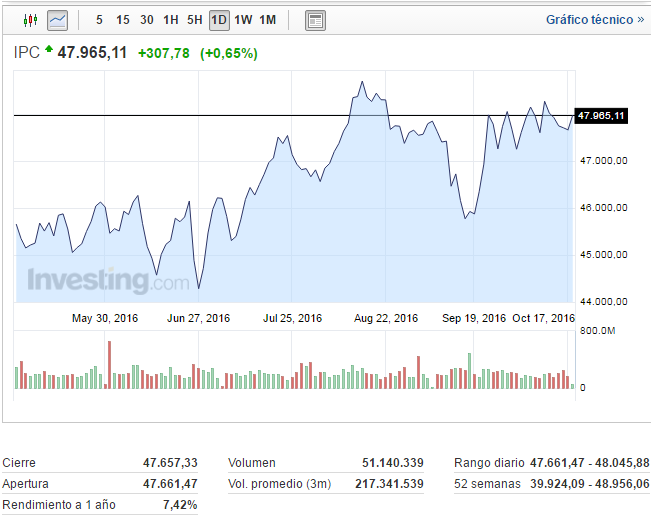Choose the 5H timeframe
This screenshot has width=651, height=515.
[195, 20]
